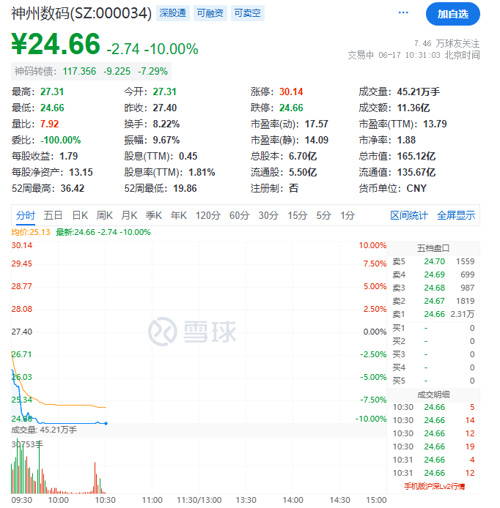
Task: Select the 60分 interval tab
Action: point(239,215)
